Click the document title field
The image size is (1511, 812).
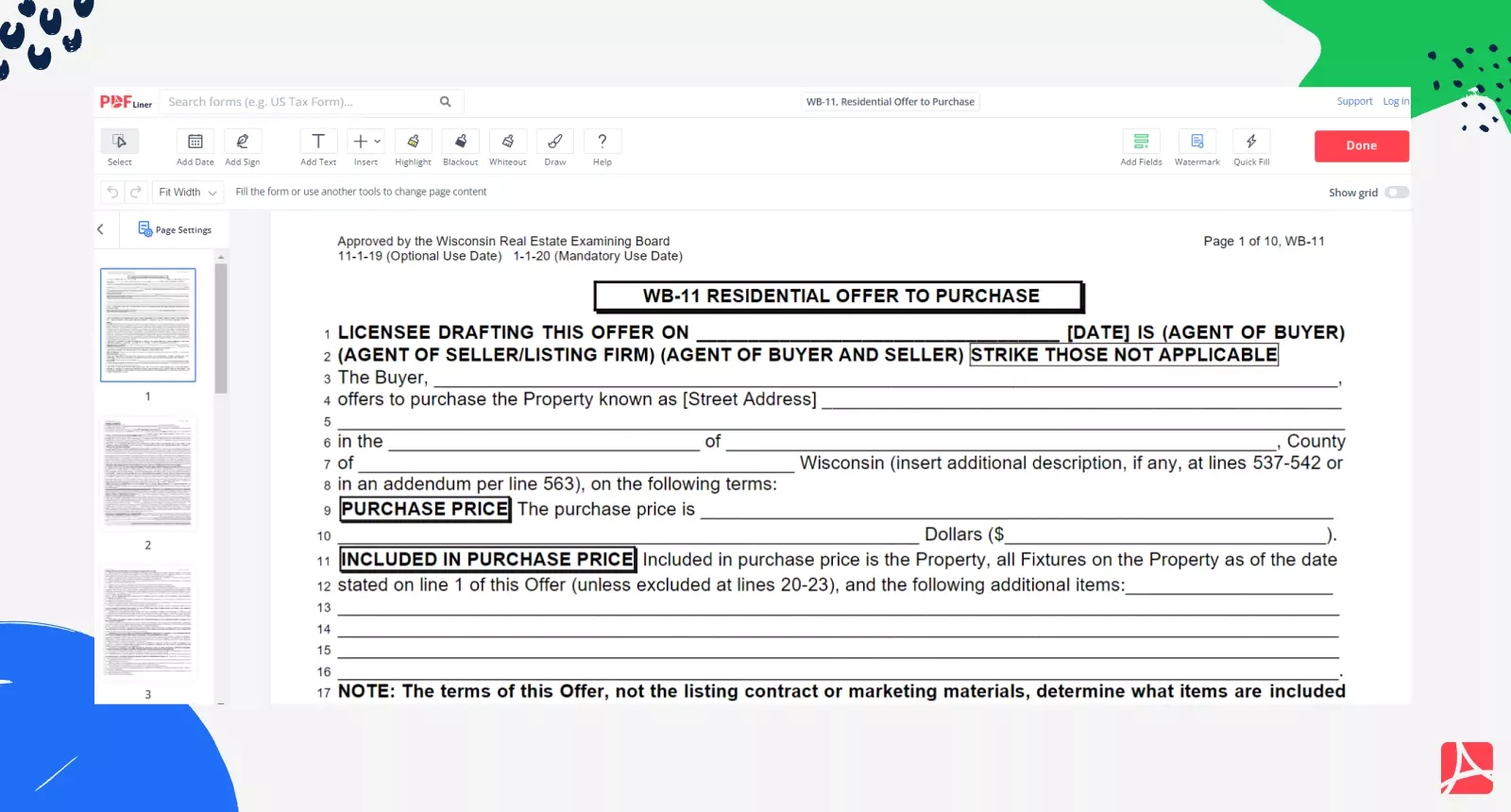pyautogui.click(x=891, y=102)
